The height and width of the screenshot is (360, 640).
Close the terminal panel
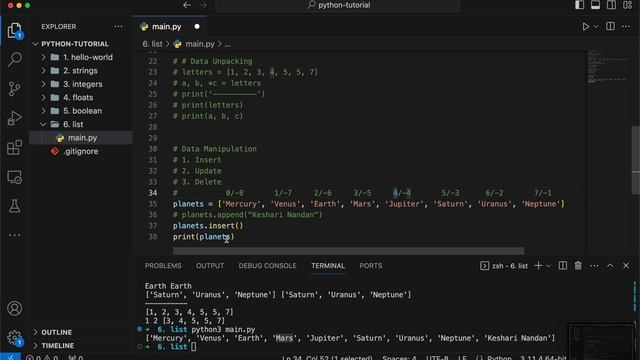[x=626, y=266]
